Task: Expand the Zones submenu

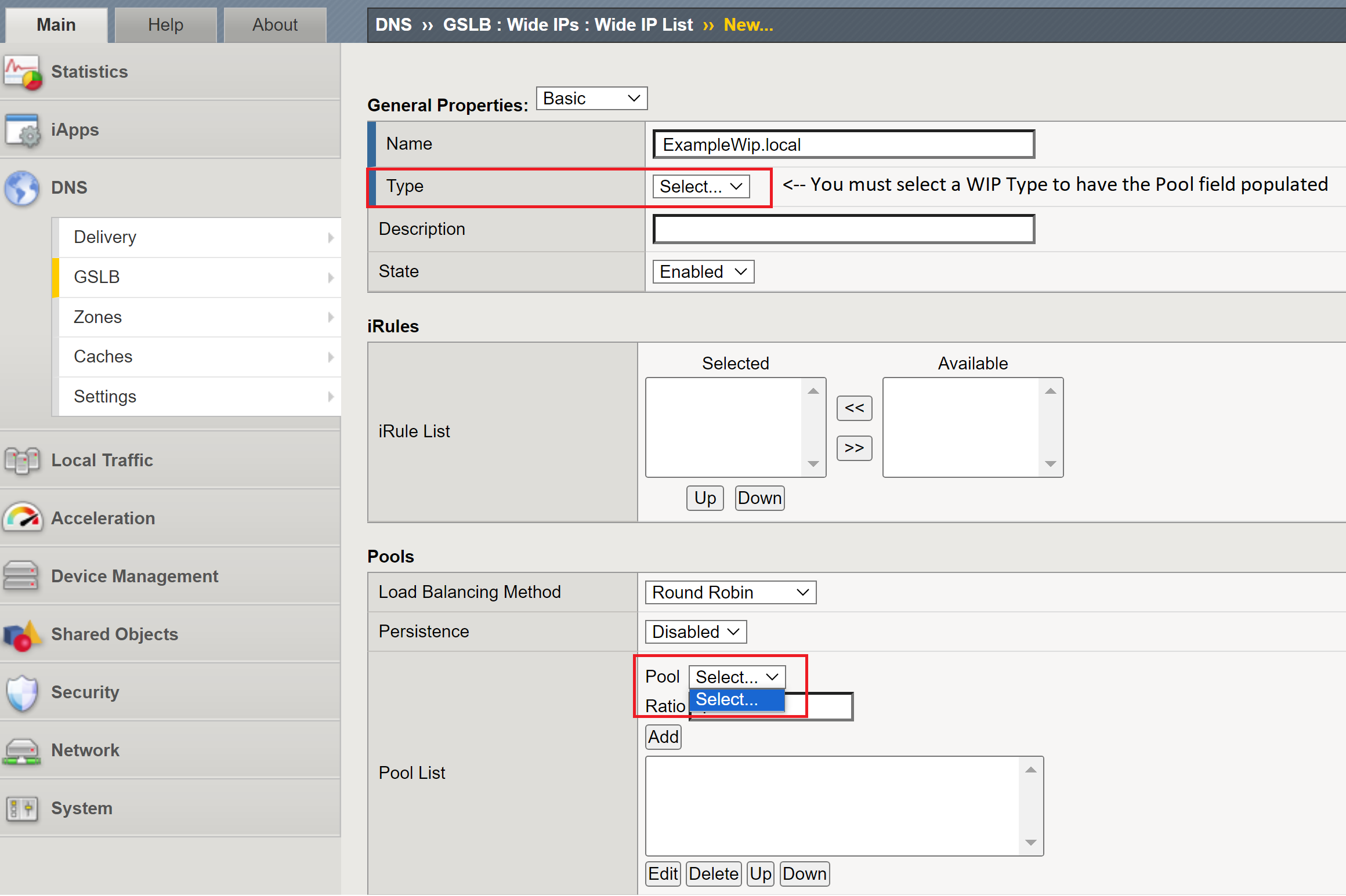Action: [x=97, y=317]
